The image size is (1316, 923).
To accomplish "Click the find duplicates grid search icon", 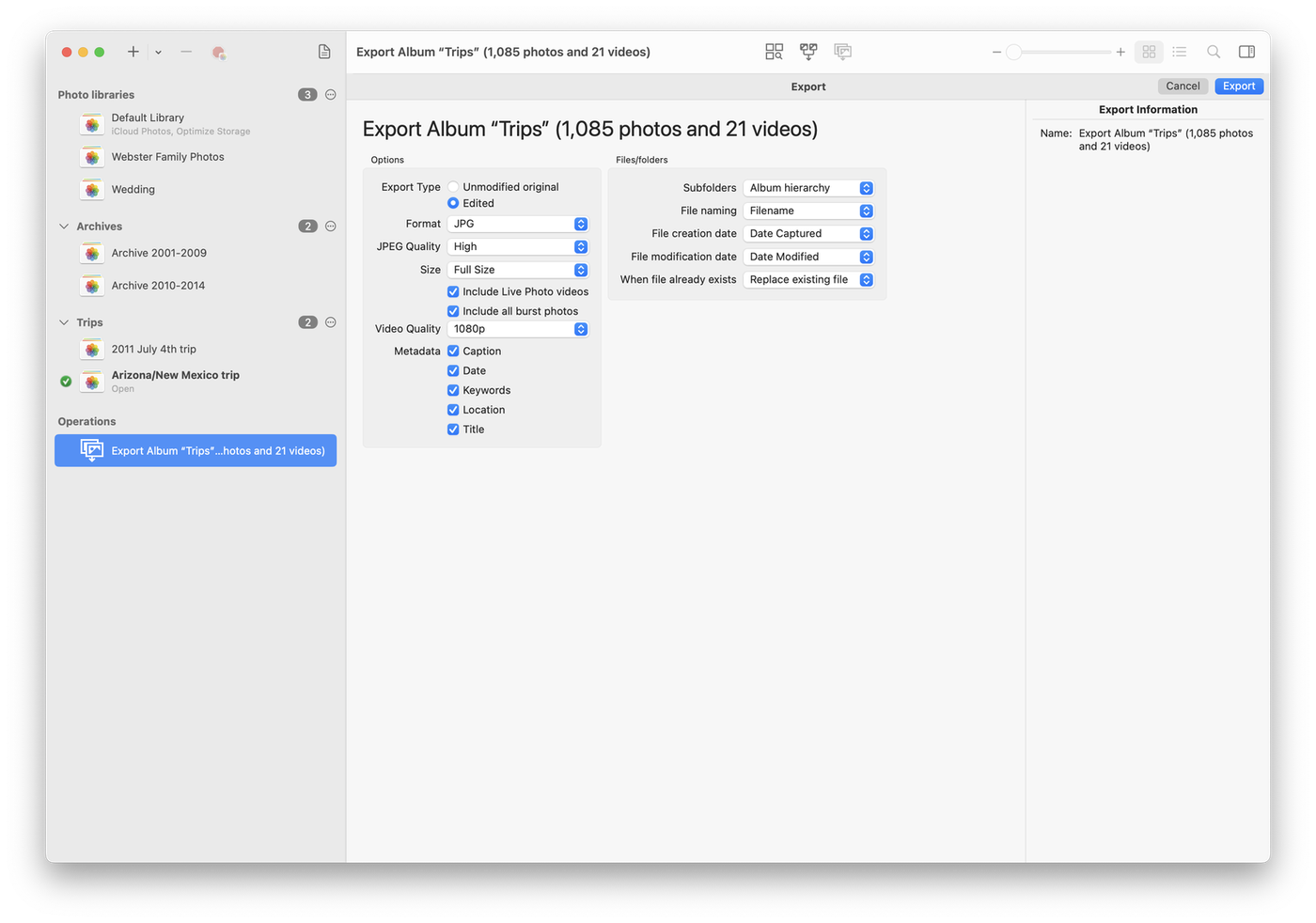I will 774,53.
